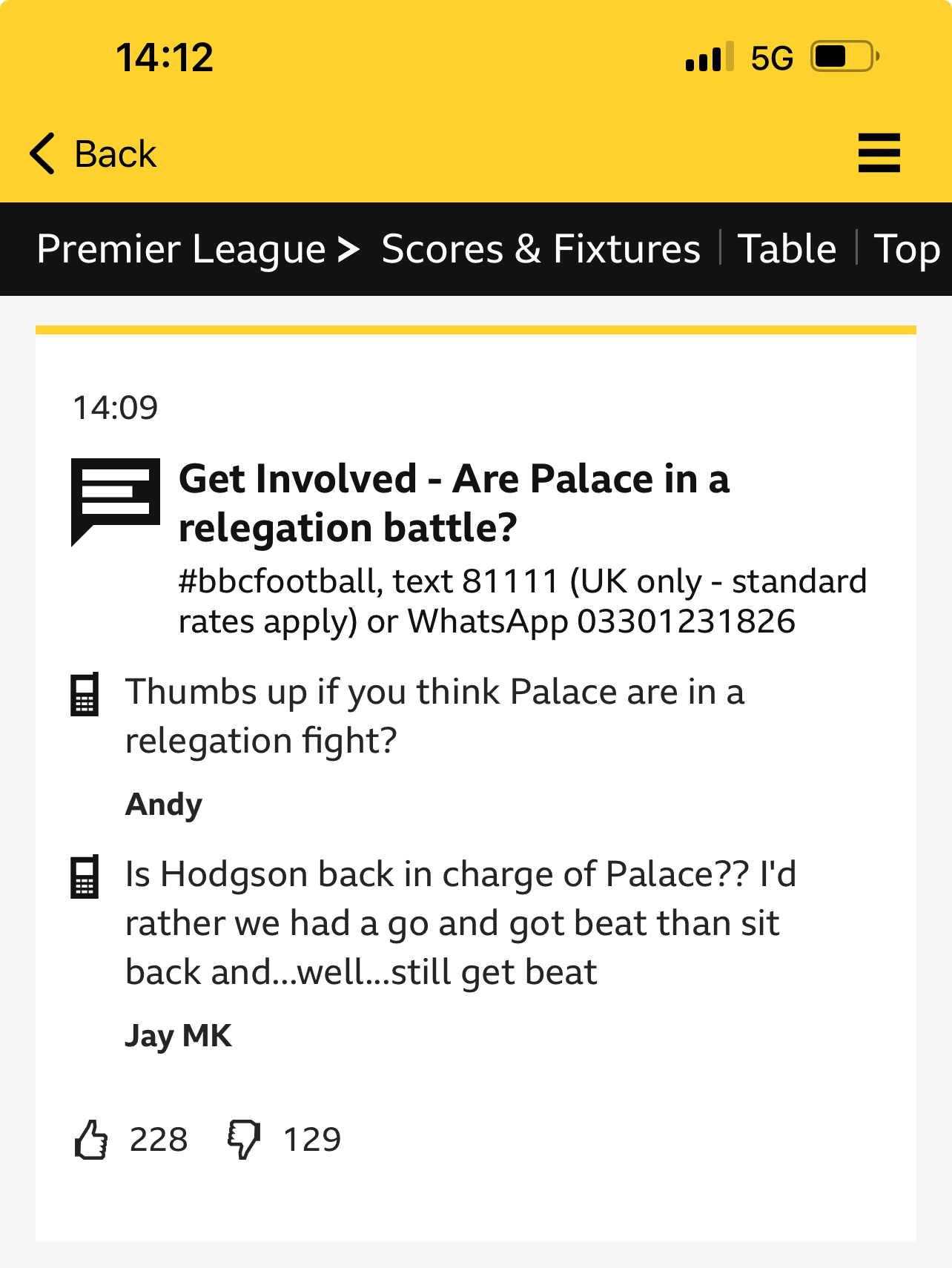Image resolution: width=952 pixels, height=1268 pixels.
Task: Tap the Back button text
Action: point(115,154)
